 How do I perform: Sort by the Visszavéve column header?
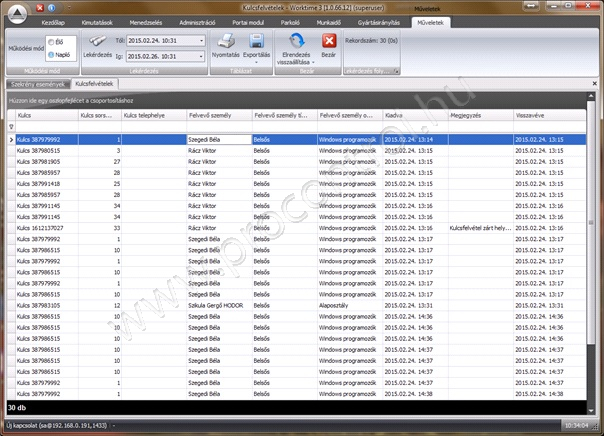(545, 115)
